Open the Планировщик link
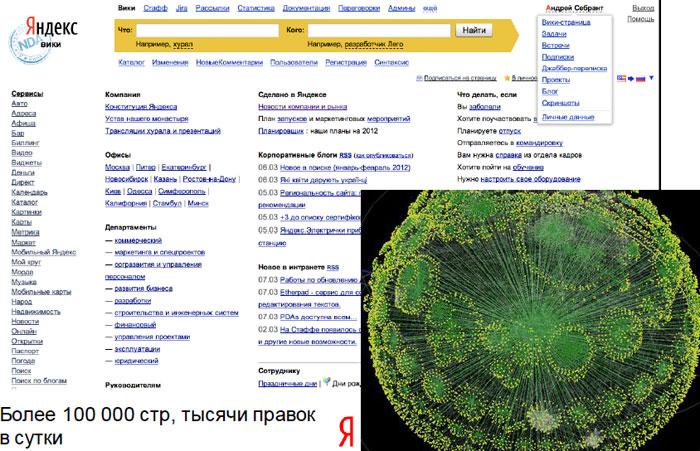700x451 pixels. [x=281, y=131]
